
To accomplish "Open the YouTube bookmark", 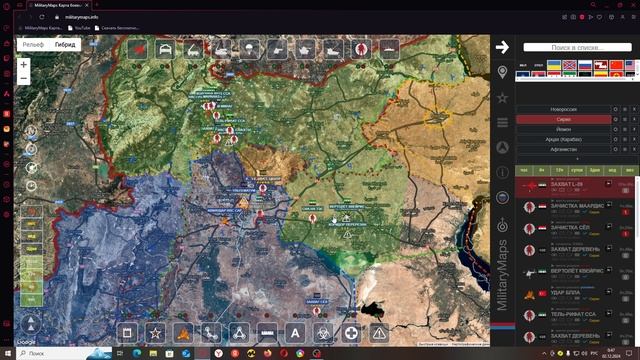I will click(79, 28).
